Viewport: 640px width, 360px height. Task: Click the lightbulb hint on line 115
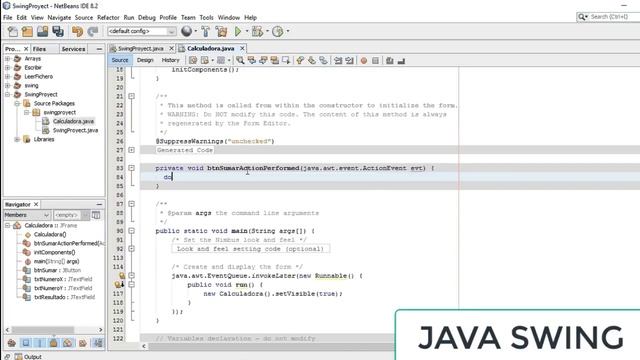coord(122,276)
